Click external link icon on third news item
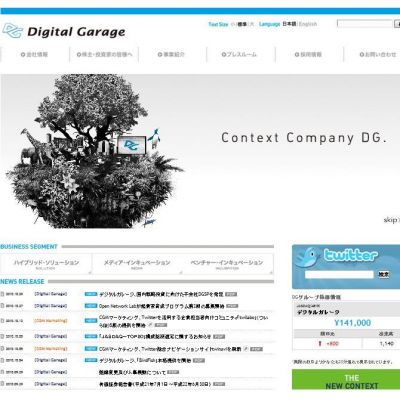Viewport: 400px width, 399px height. [150, 325]
